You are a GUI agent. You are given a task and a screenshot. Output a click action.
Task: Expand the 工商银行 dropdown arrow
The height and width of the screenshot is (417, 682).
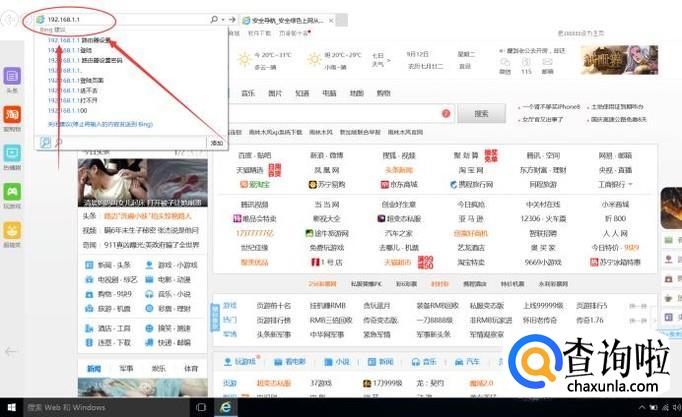pos(630,184)
